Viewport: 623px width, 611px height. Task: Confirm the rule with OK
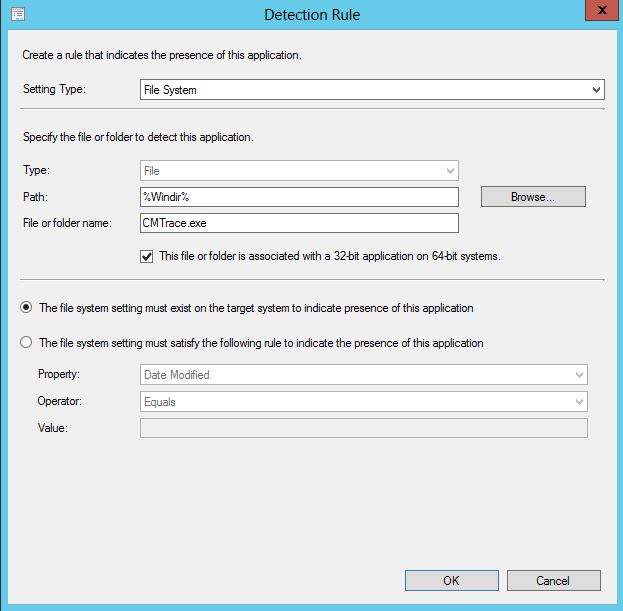(x=452, y=581)
